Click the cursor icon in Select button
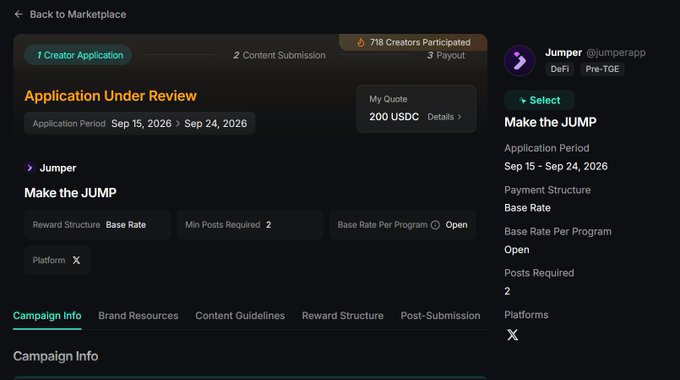 point(523,101)
